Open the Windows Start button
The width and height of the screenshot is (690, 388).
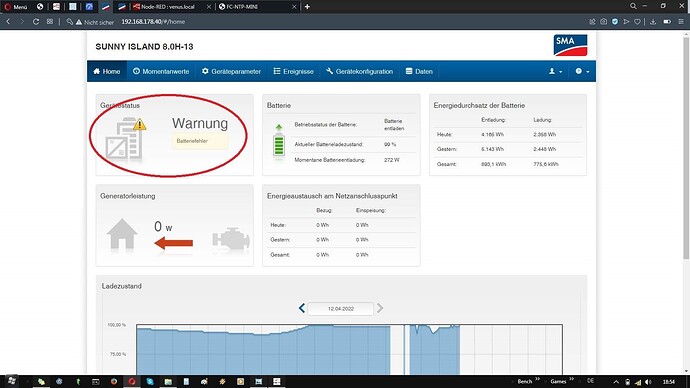[11, 381]
